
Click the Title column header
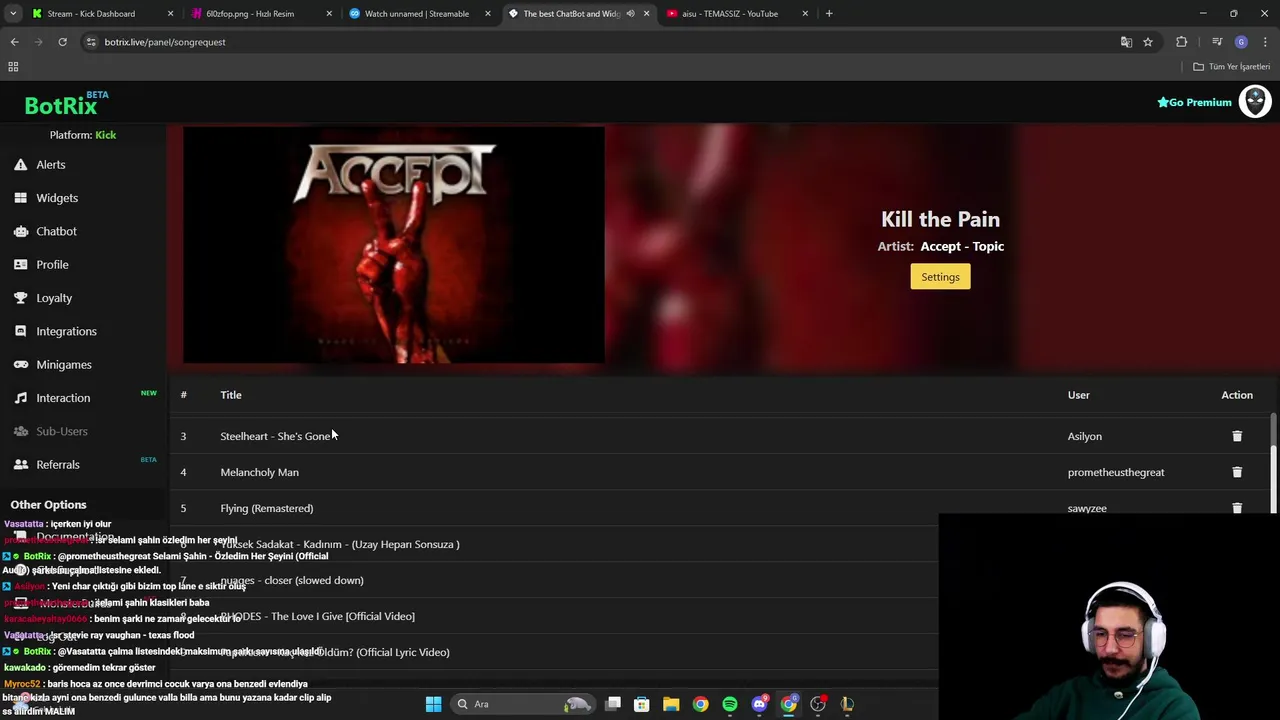231,395
